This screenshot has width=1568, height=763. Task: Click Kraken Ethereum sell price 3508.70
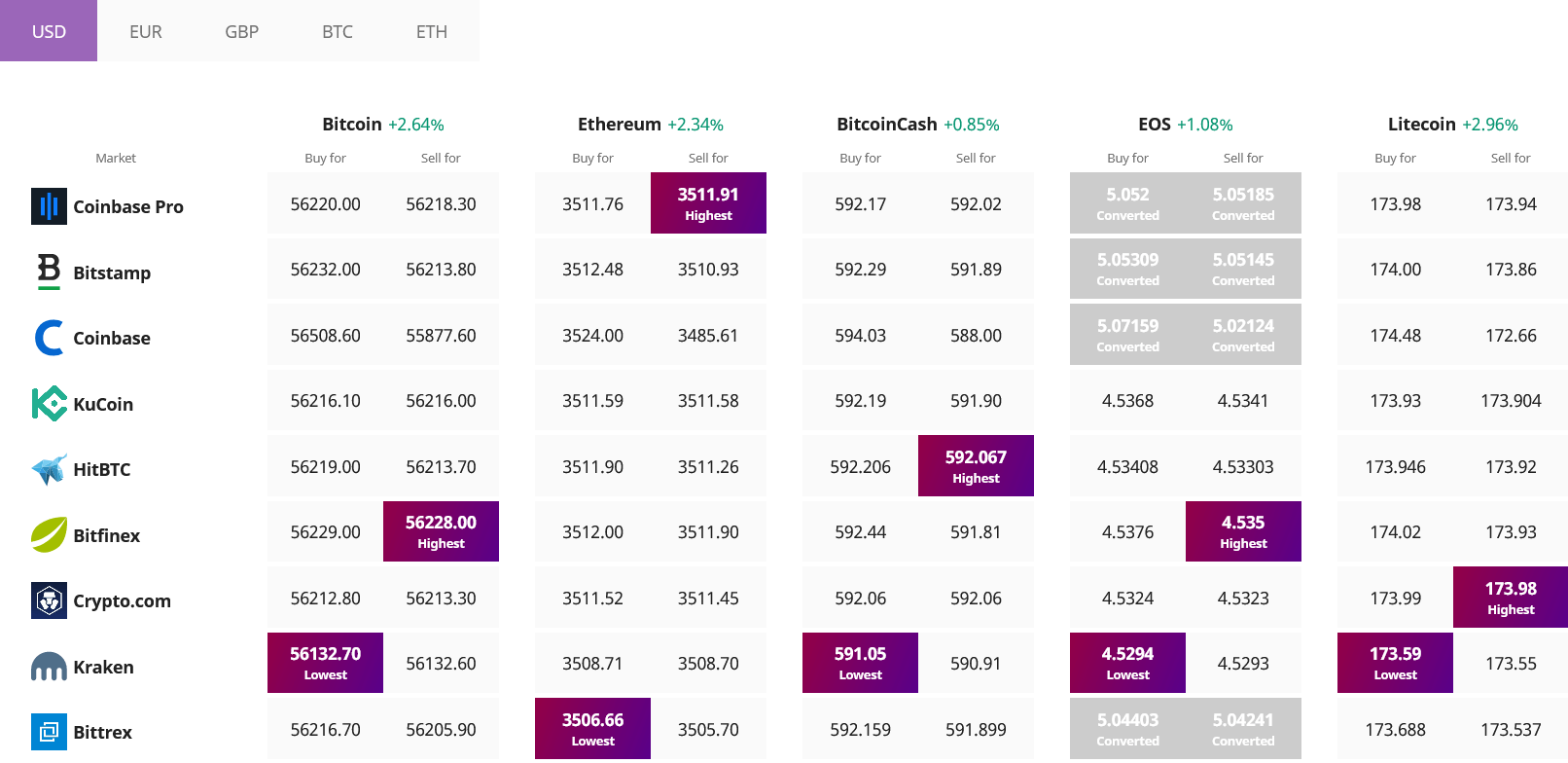click(708, 664)
